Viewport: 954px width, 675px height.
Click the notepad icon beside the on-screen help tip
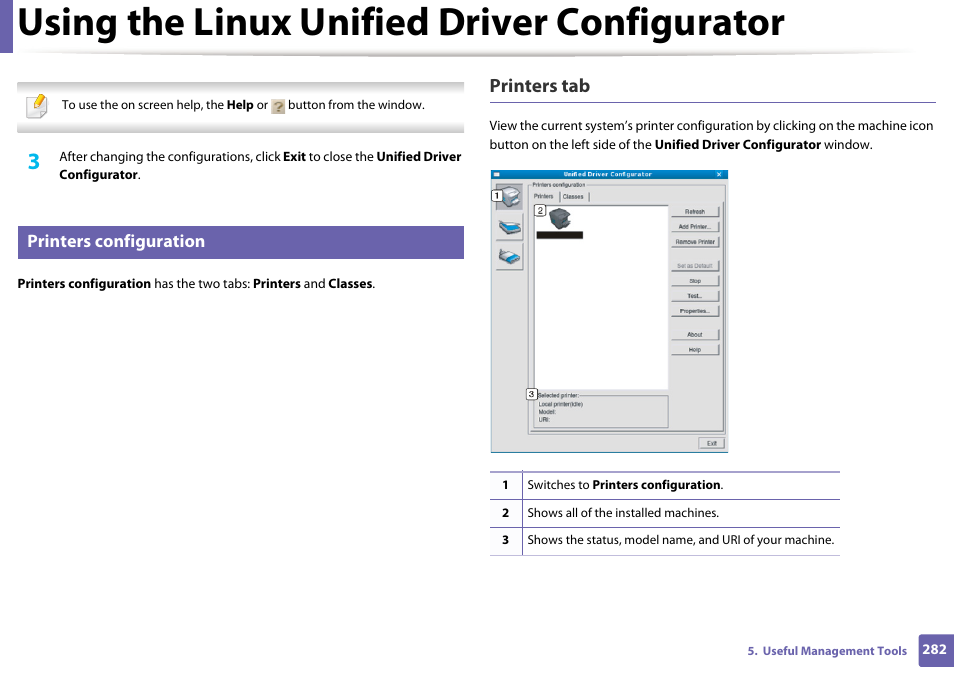36,105
